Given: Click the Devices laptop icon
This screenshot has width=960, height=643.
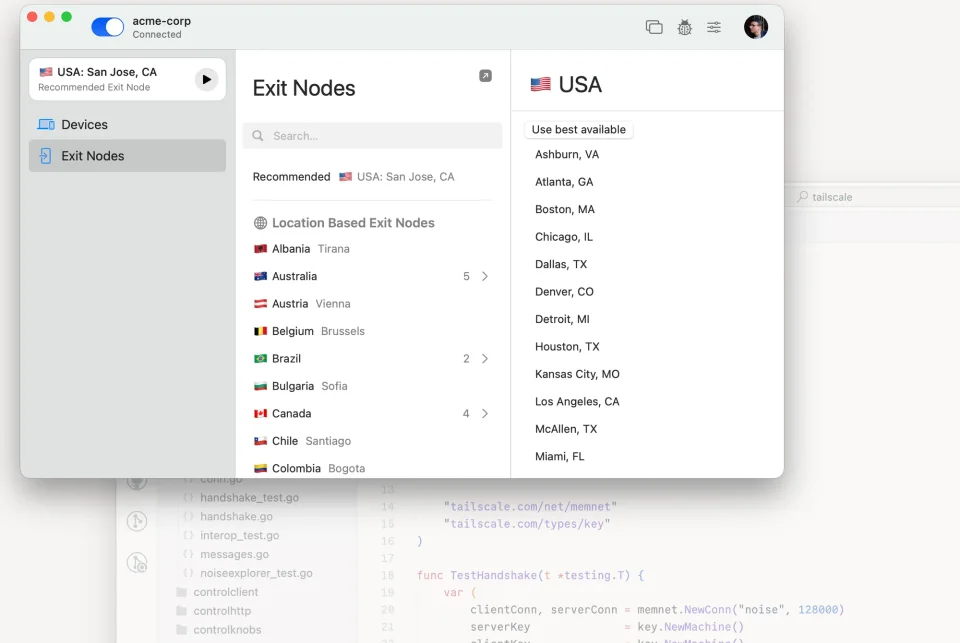Looking at the screenshot, I should pos(46,124).
